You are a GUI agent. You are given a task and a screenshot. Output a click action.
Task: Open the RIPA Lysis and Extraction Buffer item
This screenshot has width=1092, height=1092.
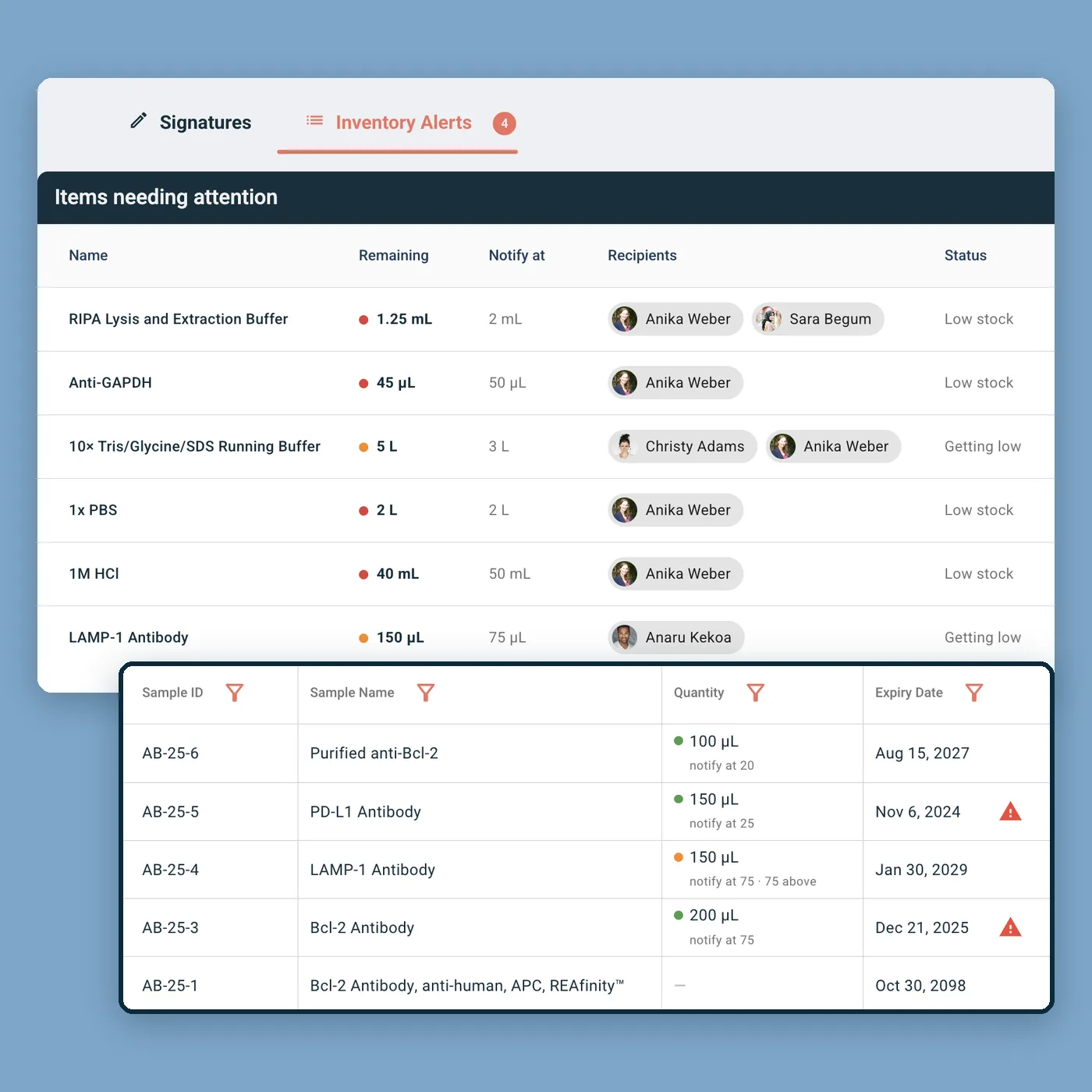178,319
